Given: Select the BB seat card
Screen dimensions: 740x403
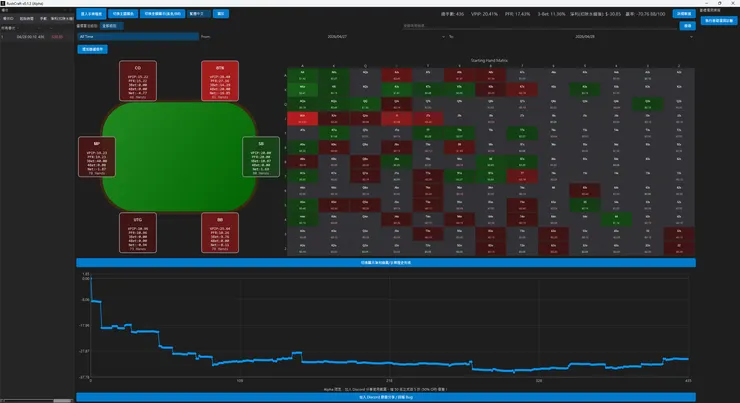Looking at the screenshot, I should tap(220, 233).
